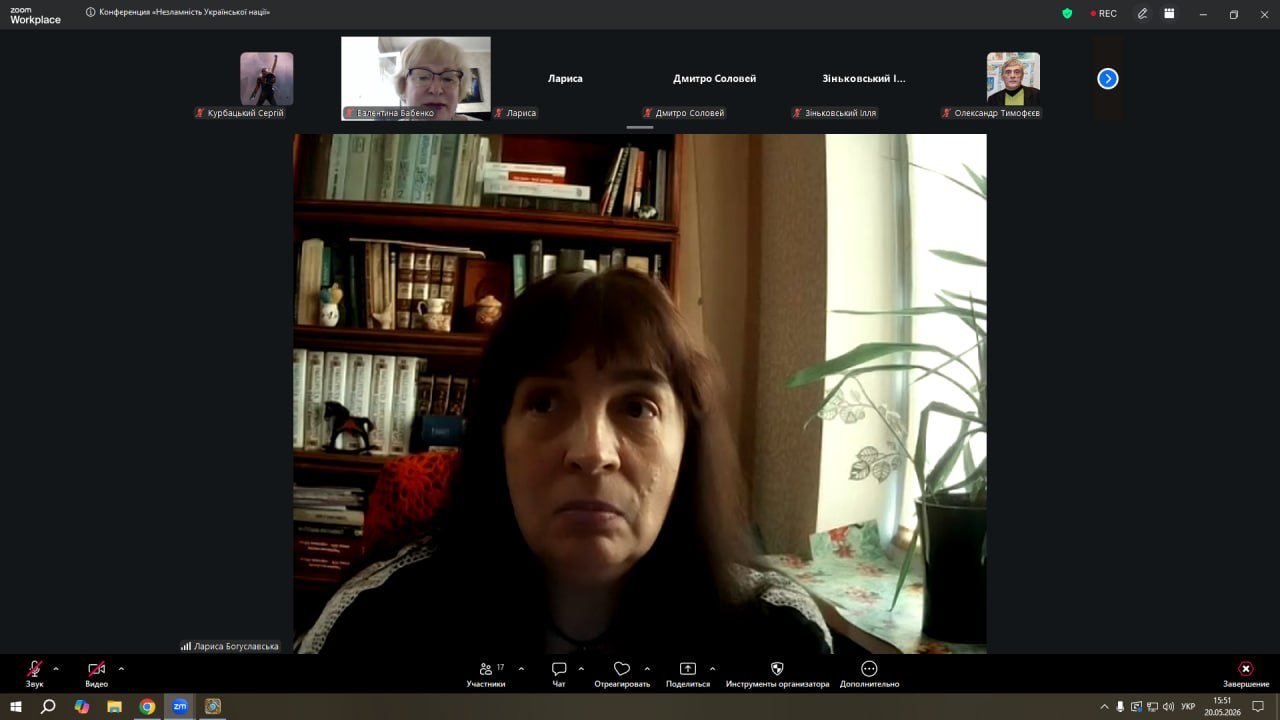Open the Windows notification center
Screen dimensions: 1280x720
(1258, 707)
